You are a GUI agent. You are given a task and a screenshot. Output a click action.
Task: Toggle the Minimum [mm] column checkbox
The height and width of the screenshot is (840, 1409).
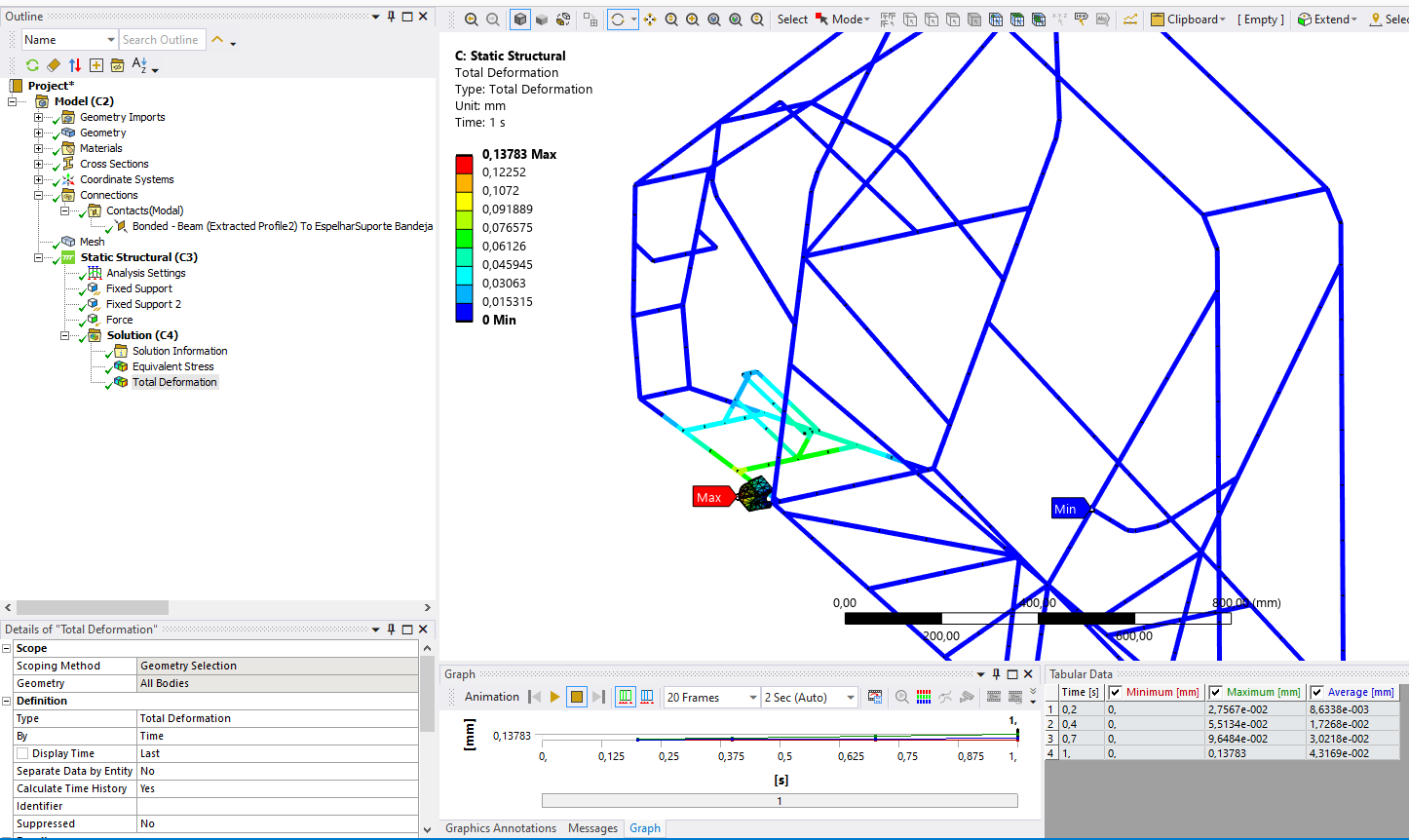1116,692
